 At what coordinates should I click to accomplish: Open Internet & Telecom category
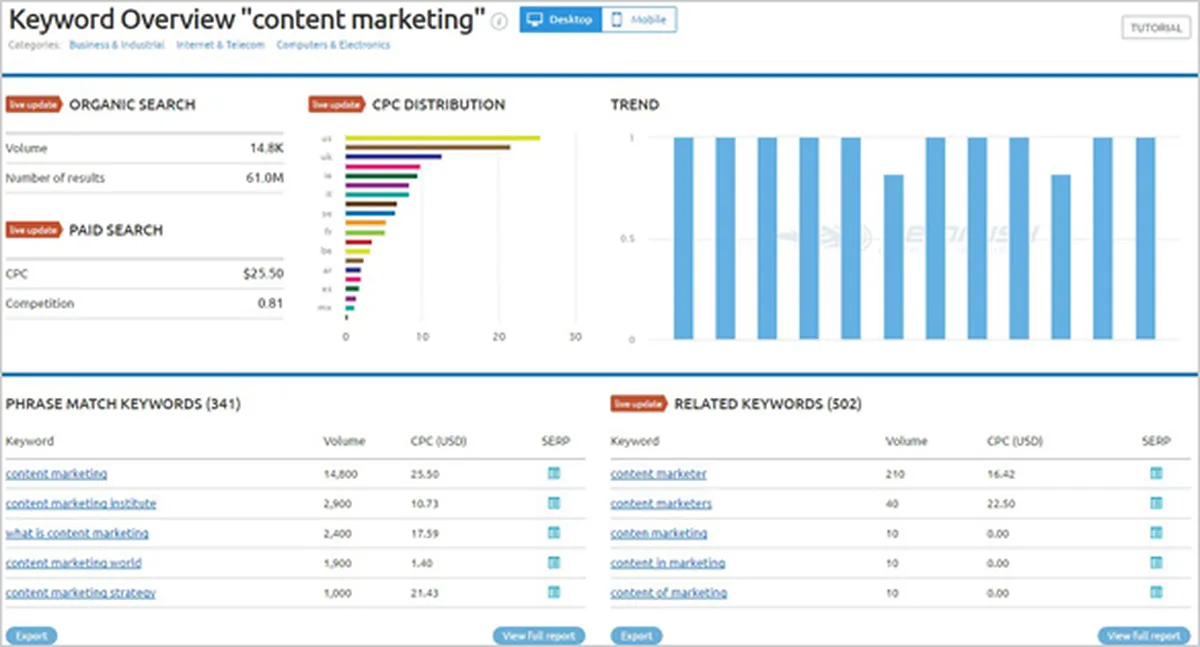click(220, 45)
